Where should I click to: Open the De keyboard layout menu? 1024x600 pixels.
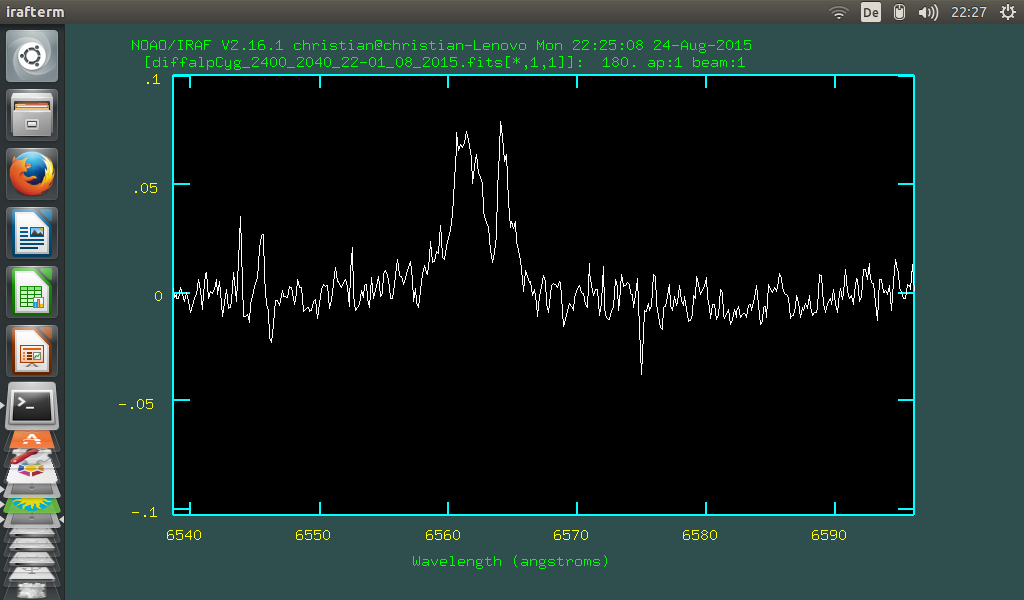click(x=870, y=12)
